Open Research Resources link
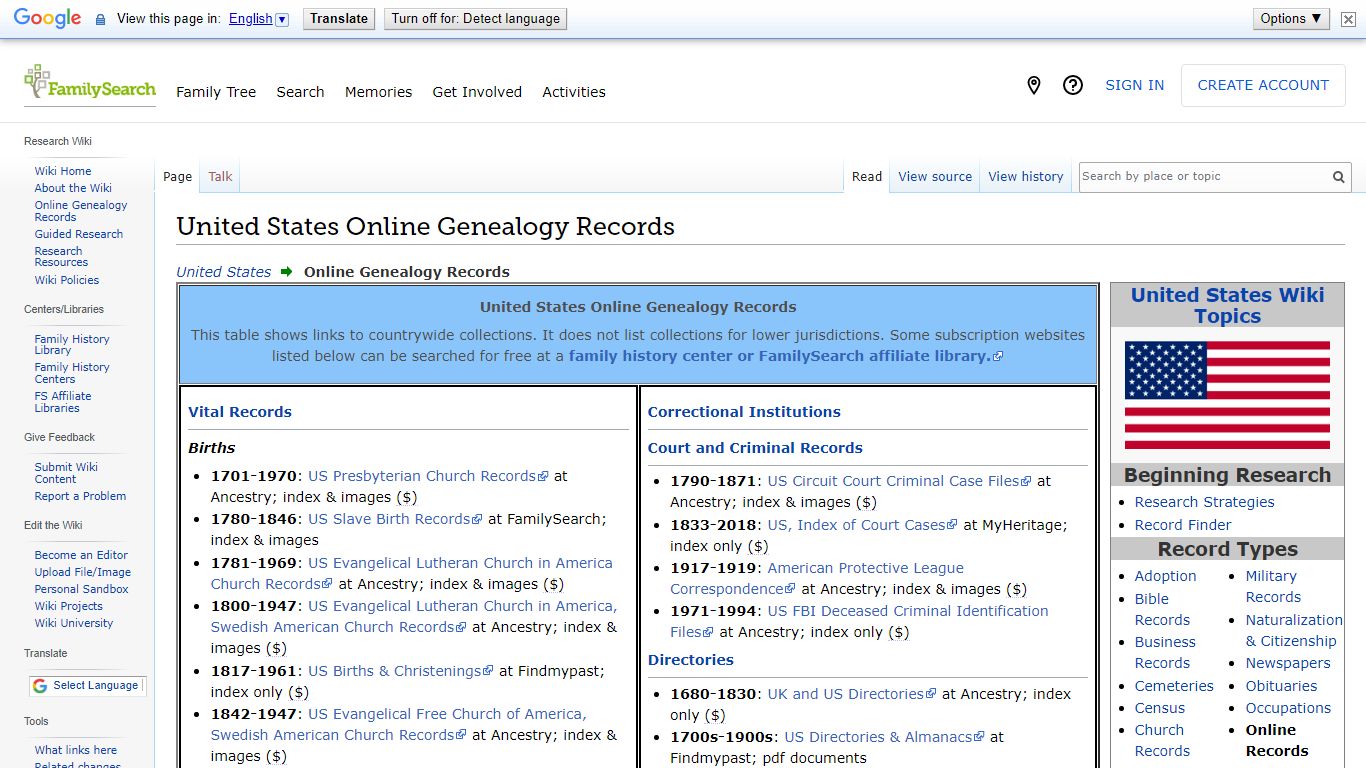 pyautogui.click(x=61, y=257)
